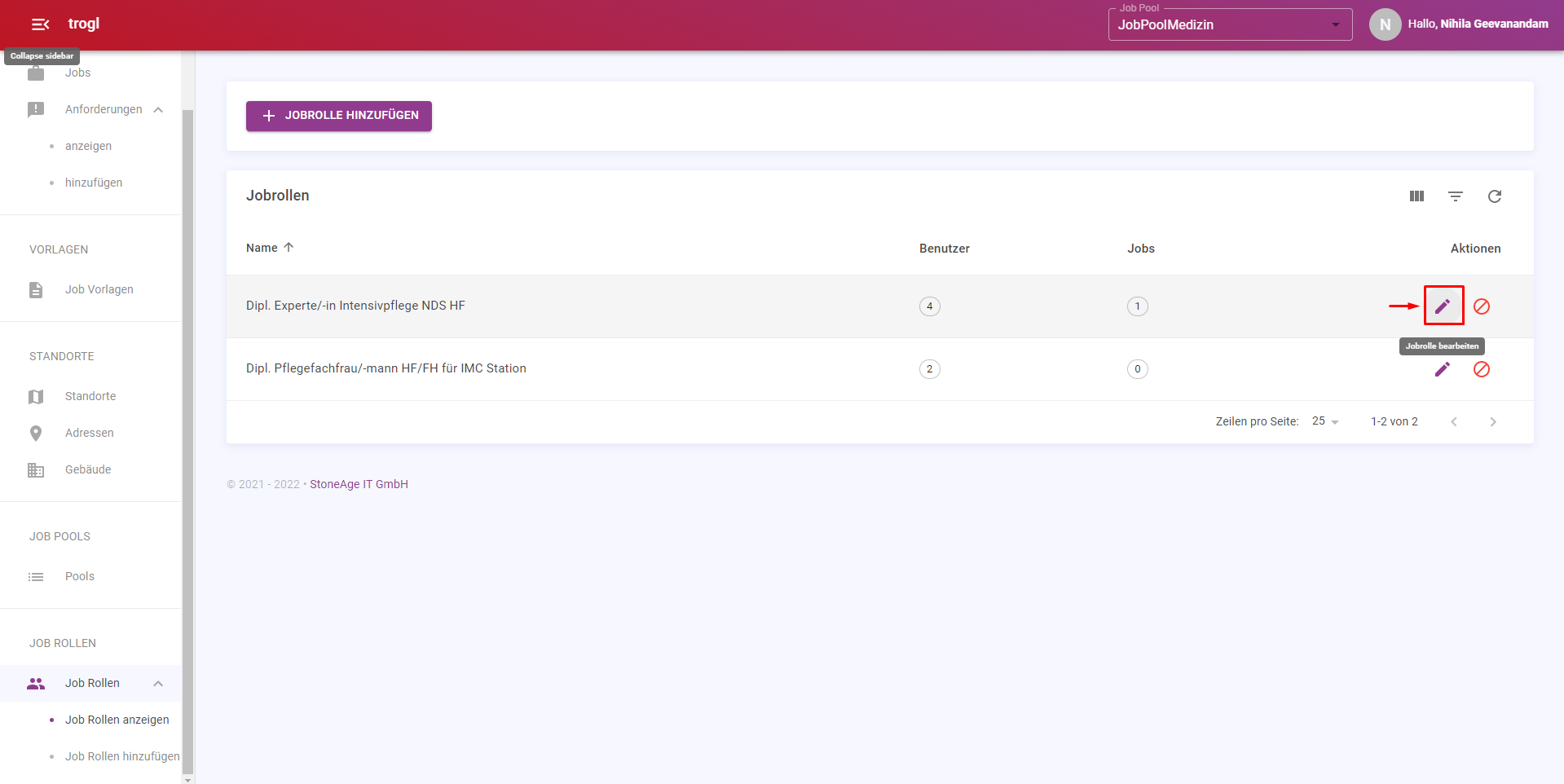
Task: Collapse the sidebar with the hamburger icon
Action: coord(40,24)
